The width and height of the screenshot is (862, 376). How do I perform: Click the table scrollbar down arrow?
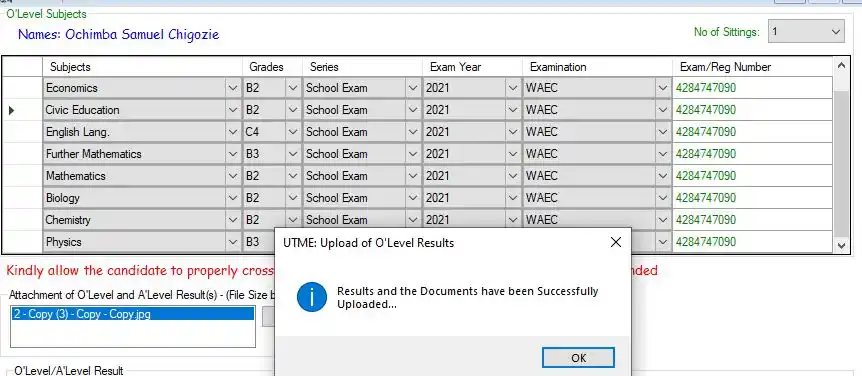(x=841, y=245)
